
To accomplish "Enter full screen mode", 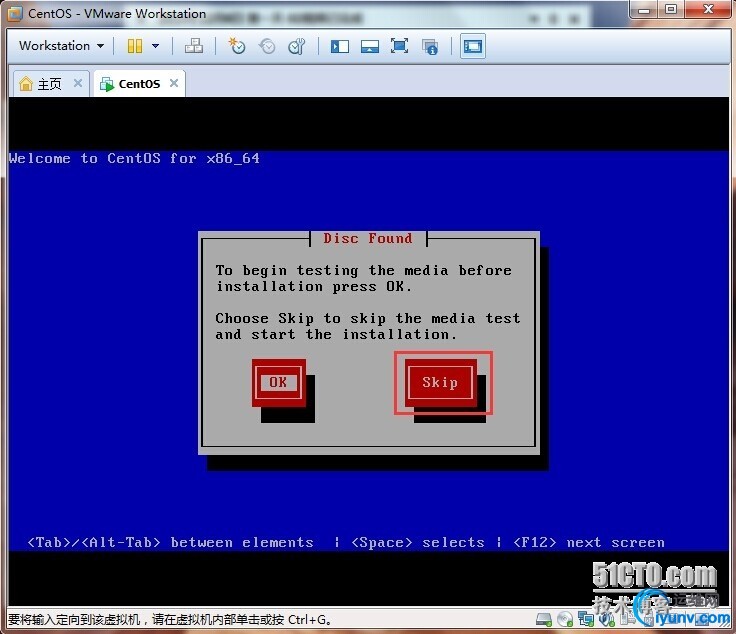I will (399, 46).
